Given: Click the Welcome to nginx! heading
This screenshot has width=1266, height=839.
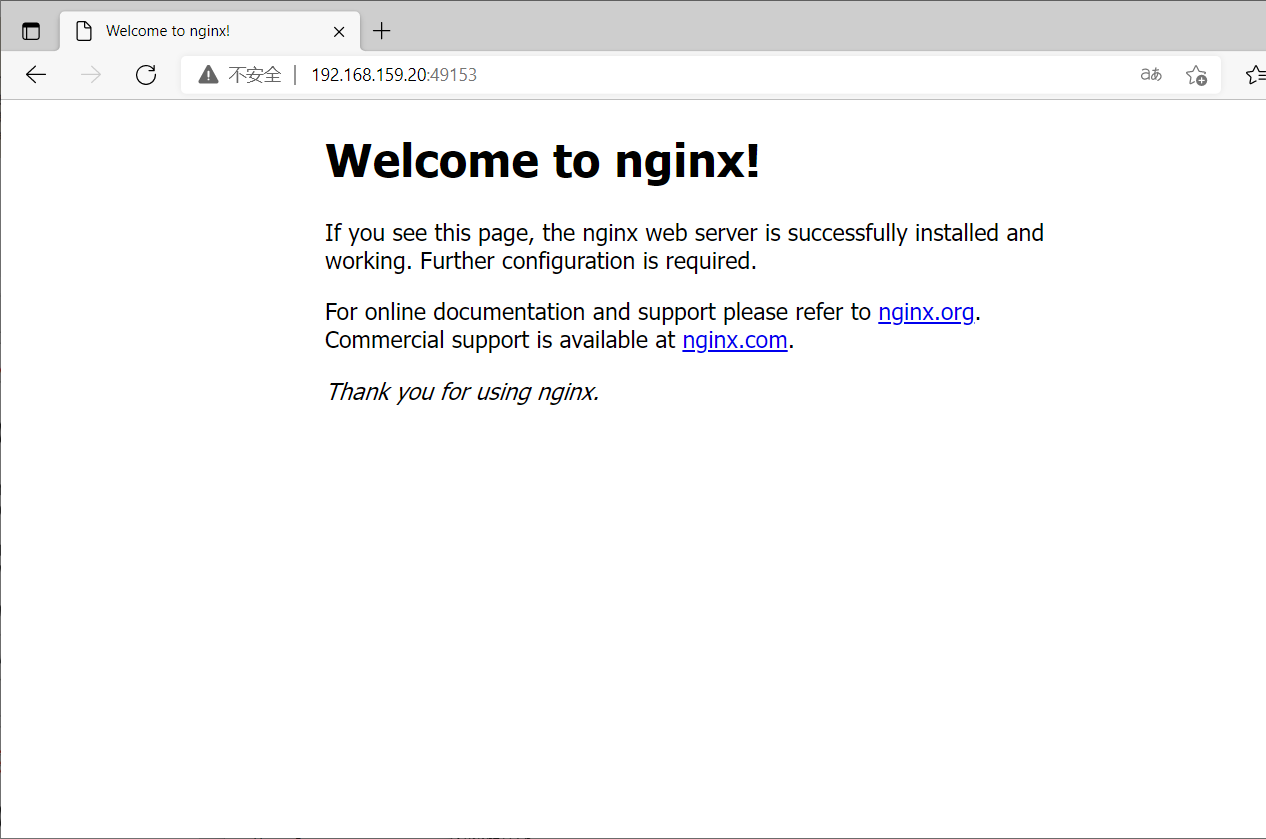Looking at the screenshot, I should click(x=543, y=160).
